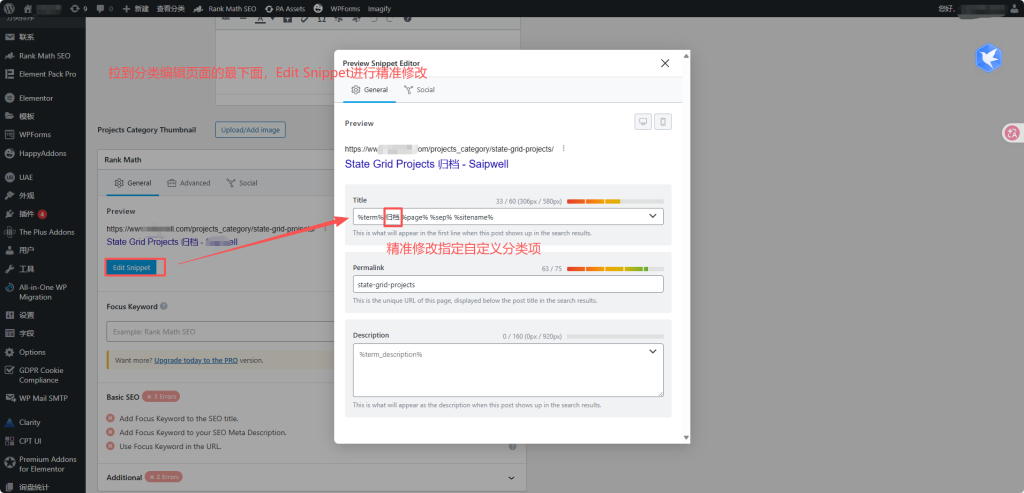Open Elementor from the sidebar
The image size is (1024, 493).
(35, 98)
